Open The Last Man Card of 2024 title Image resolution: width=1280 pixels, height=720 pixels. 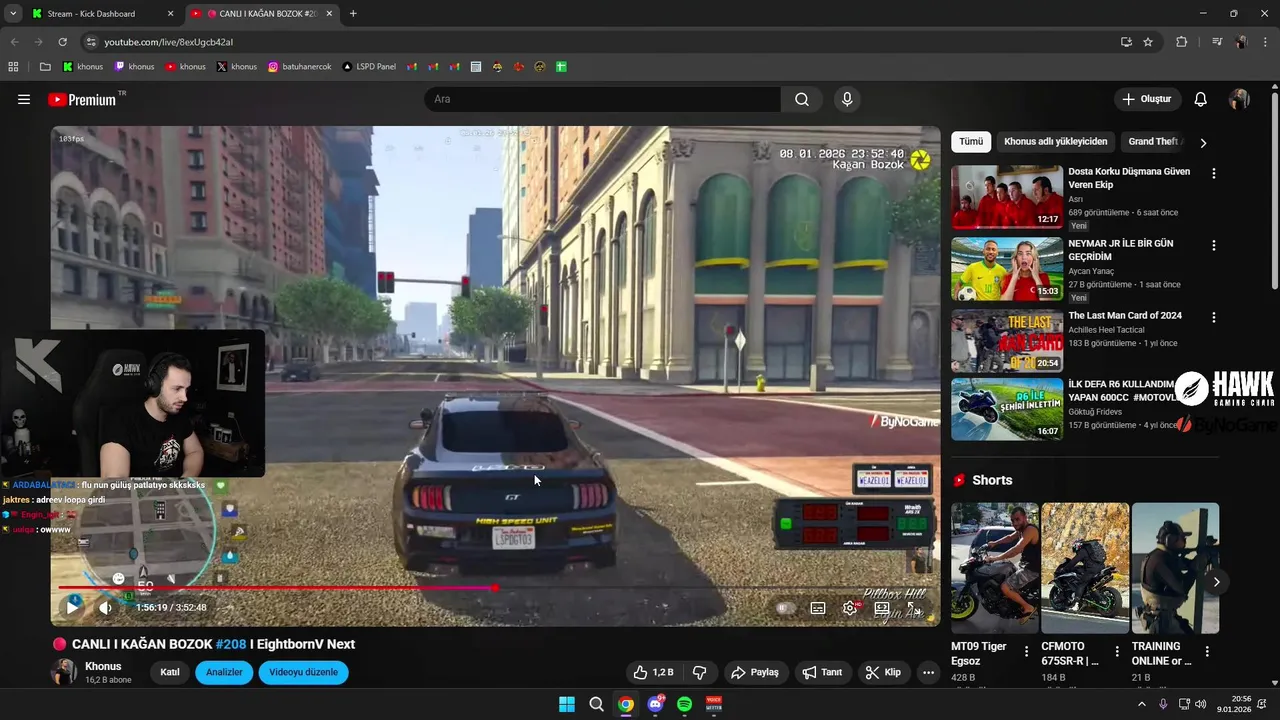1125,315
